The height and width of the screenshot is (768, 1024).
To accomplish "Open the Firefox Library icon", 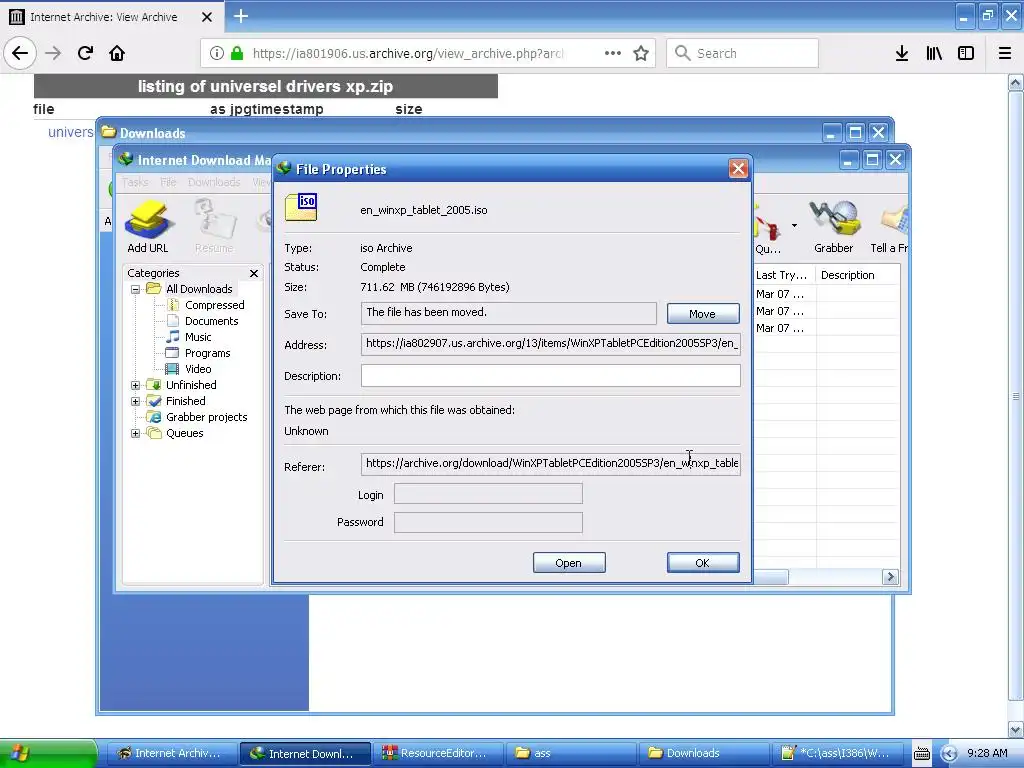I will pos(934,53).
